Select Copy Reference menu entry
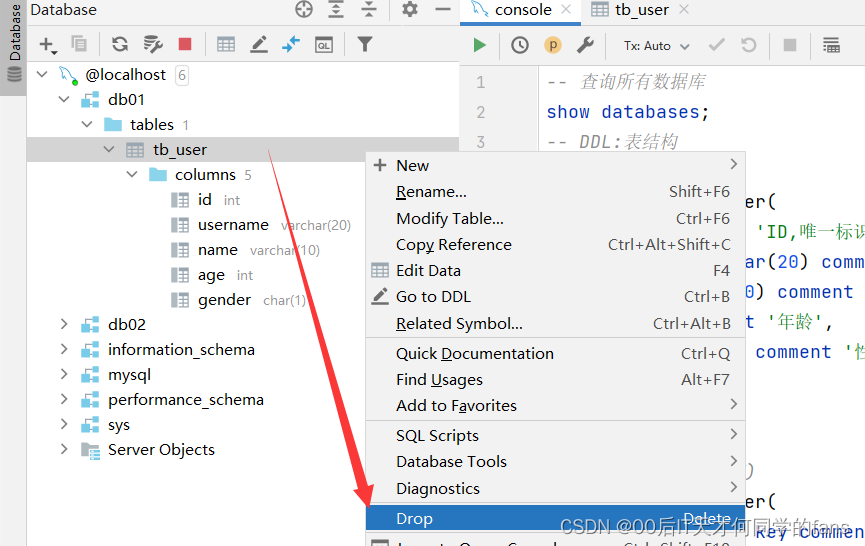This screenshot has width=865, height=546. 556,244
